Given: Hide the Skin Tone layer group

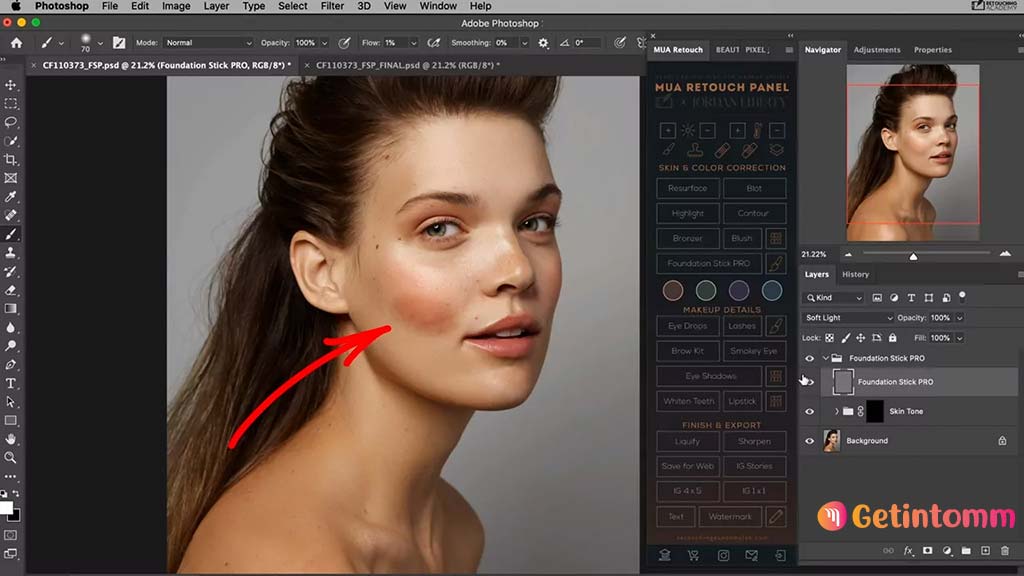Looking at the screenshot, I should point(810,411).
